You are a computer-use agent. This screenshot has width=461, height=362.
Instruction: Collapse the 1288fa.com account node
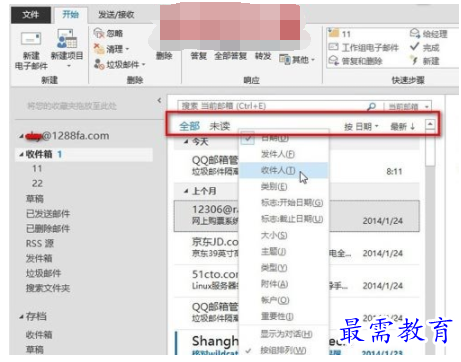click(x=21, y=136)
